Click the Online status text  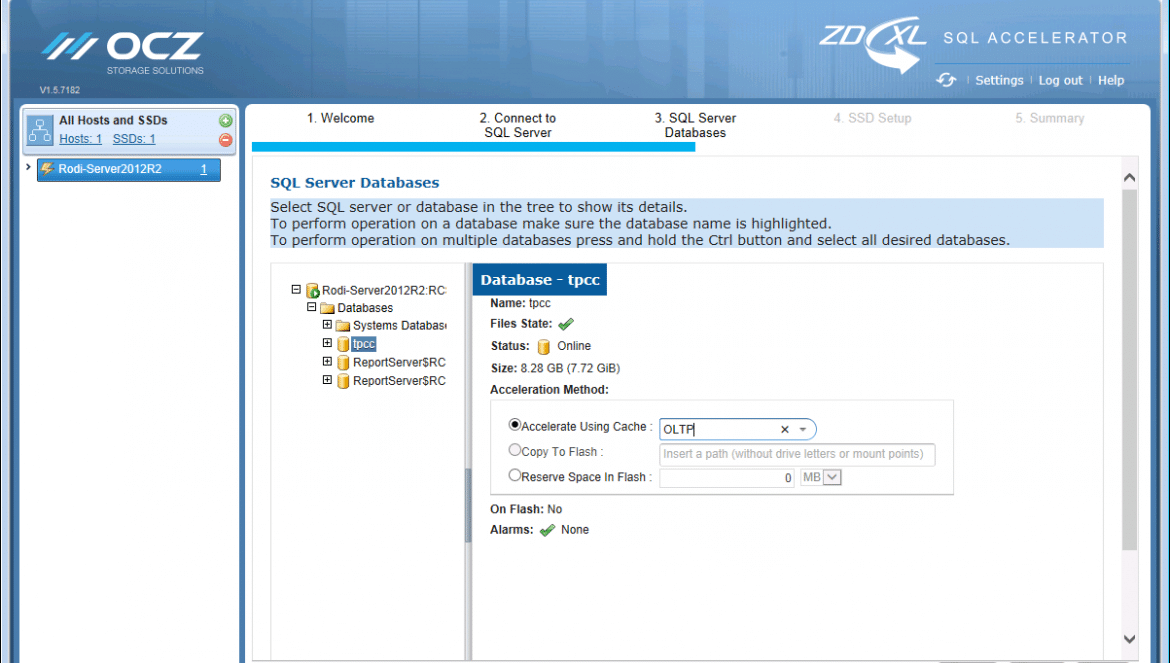pos(574,346)
